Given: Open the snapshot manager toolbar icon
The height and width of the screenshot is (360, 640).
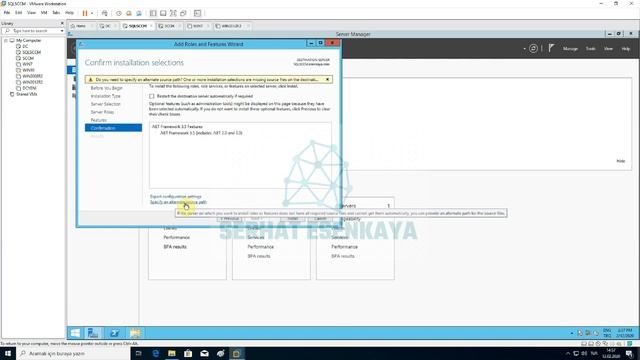Looking at the screenshot, I should pyautogui.click(x=139, y=13).
